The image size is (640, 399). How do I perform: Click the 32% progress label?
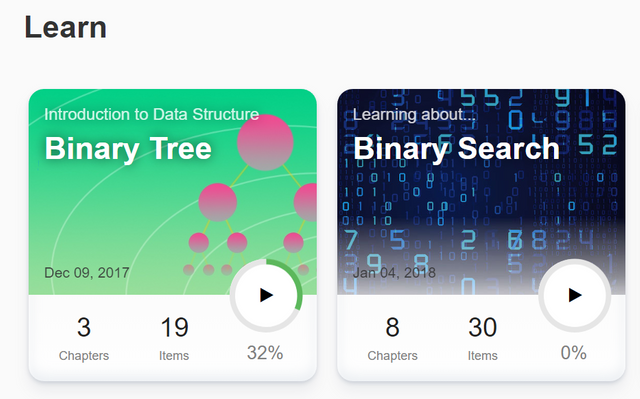265,353
